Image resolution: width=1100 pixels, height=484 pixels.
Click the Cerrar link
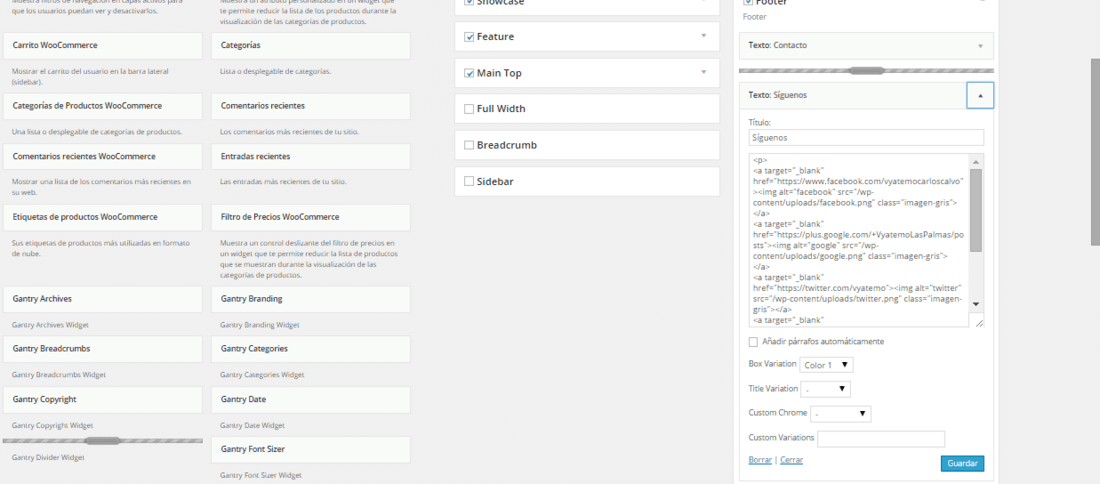pyautogui.click(x=791, y=460)
